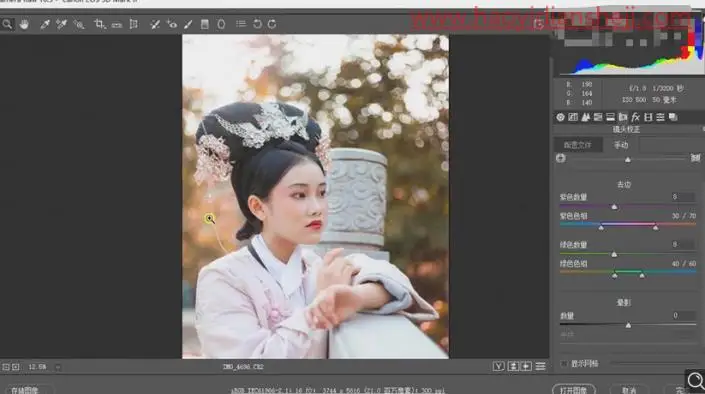The height and width of the screenshot is (394, 705).
Task: Open the Camera Calibration panel icon
Action: (648, 117)
